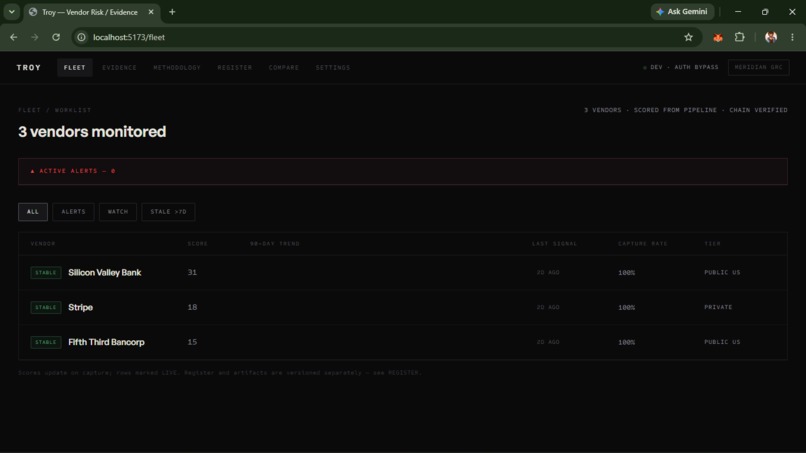Open the COMPARE nav tab
Viewport: 806px width, 453px height.
pos(284,67)
